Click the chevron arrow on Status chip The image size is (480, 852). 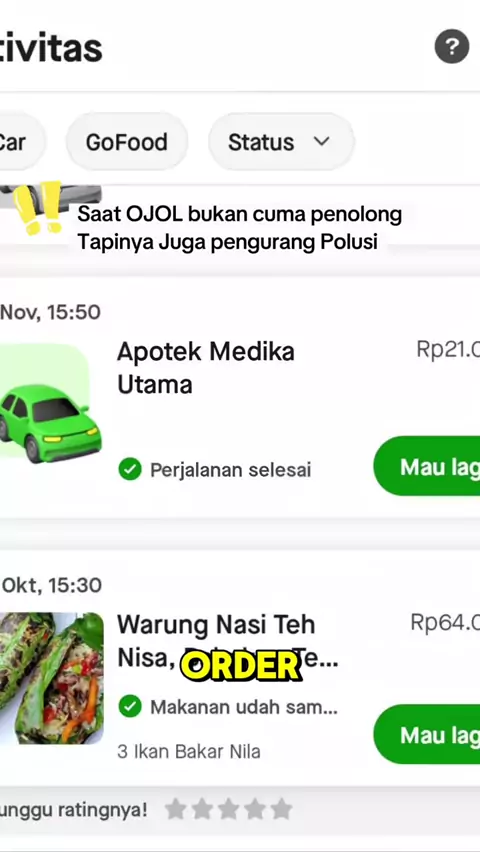pos(322,142)
